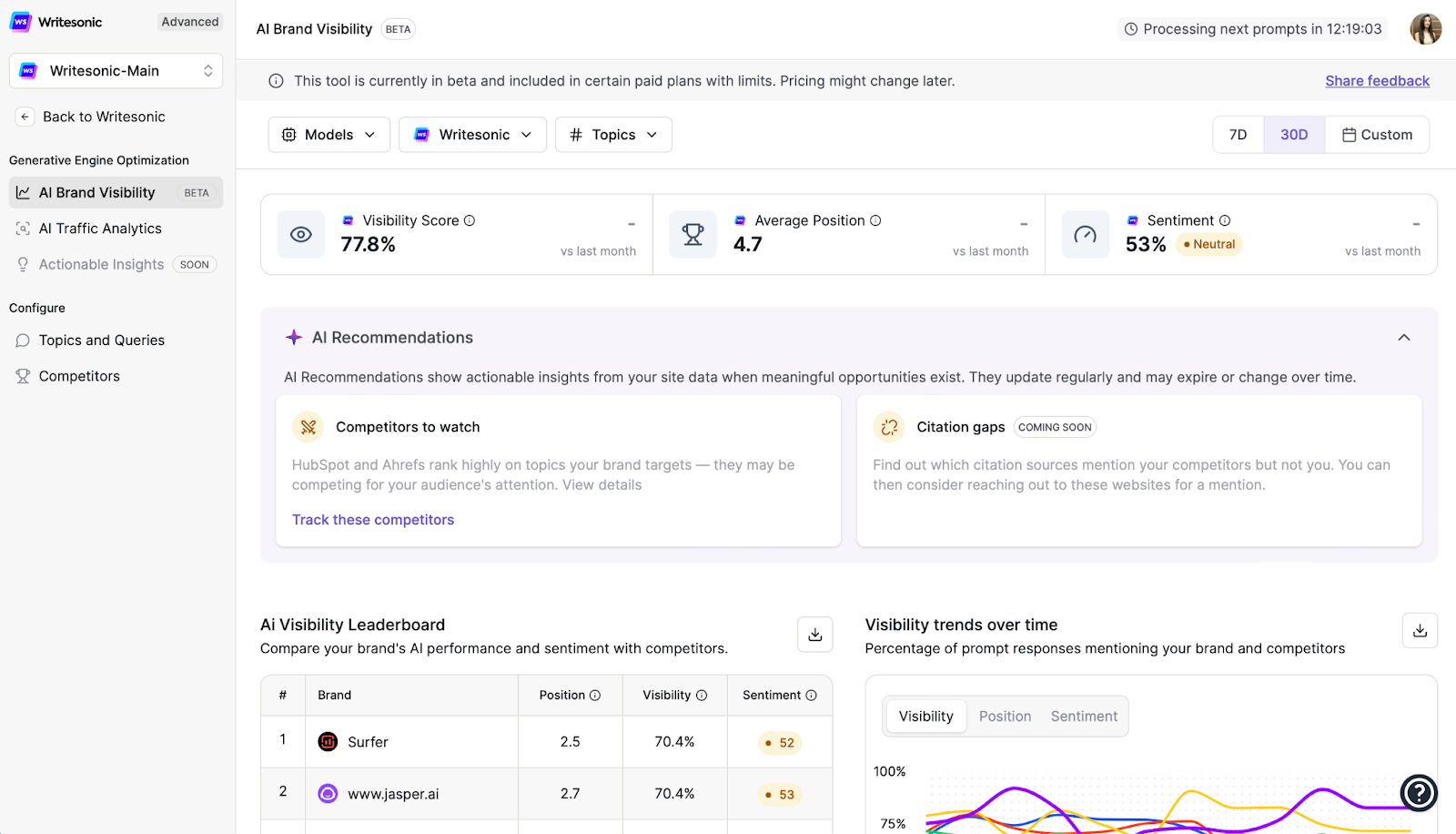Switch chart to Sentiment tab
The image size is (1456, 834).
[1084, 717]
